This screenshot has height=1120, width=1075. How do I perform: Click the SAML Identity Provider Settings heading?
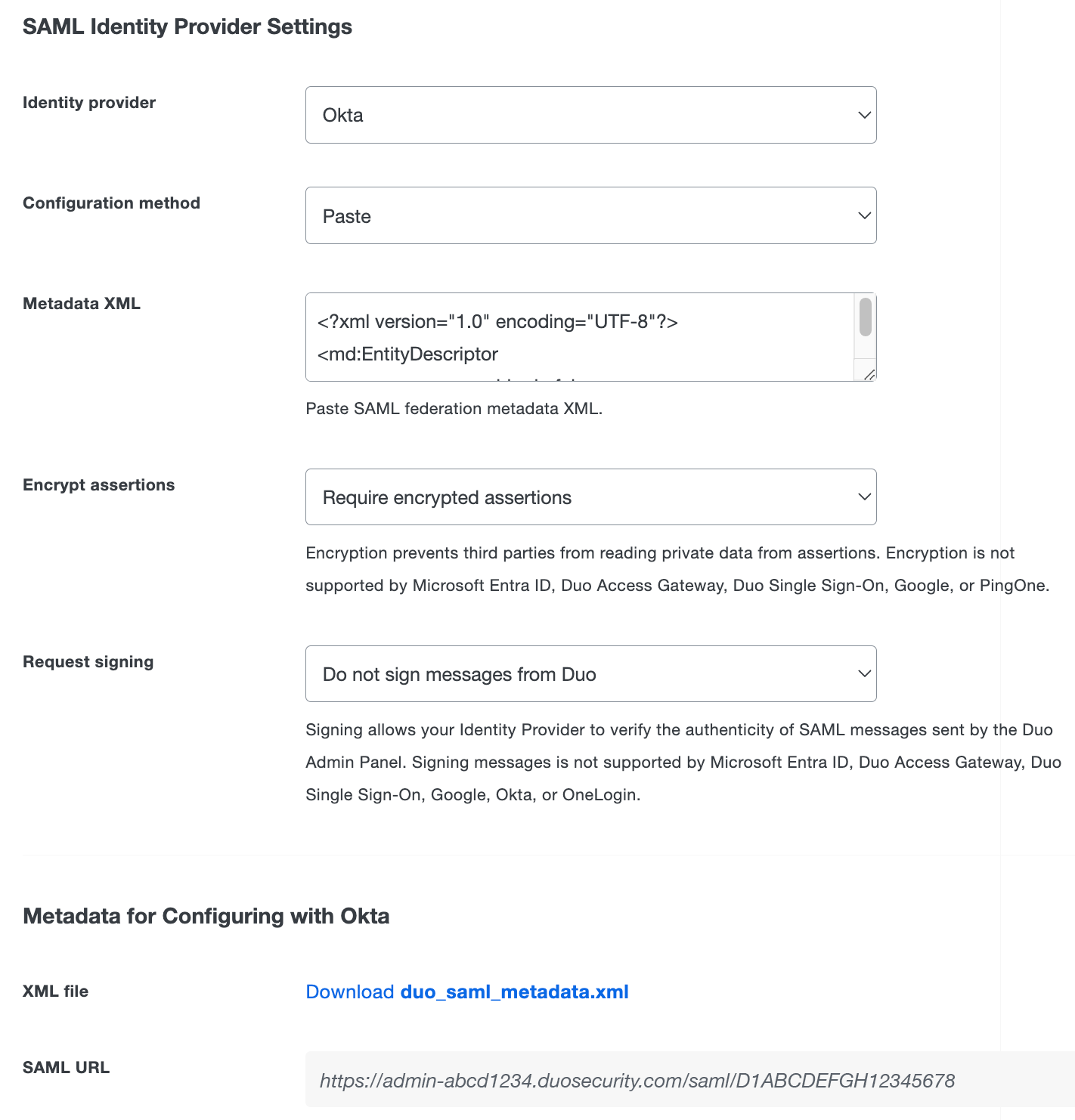click(x=187, y=26)
